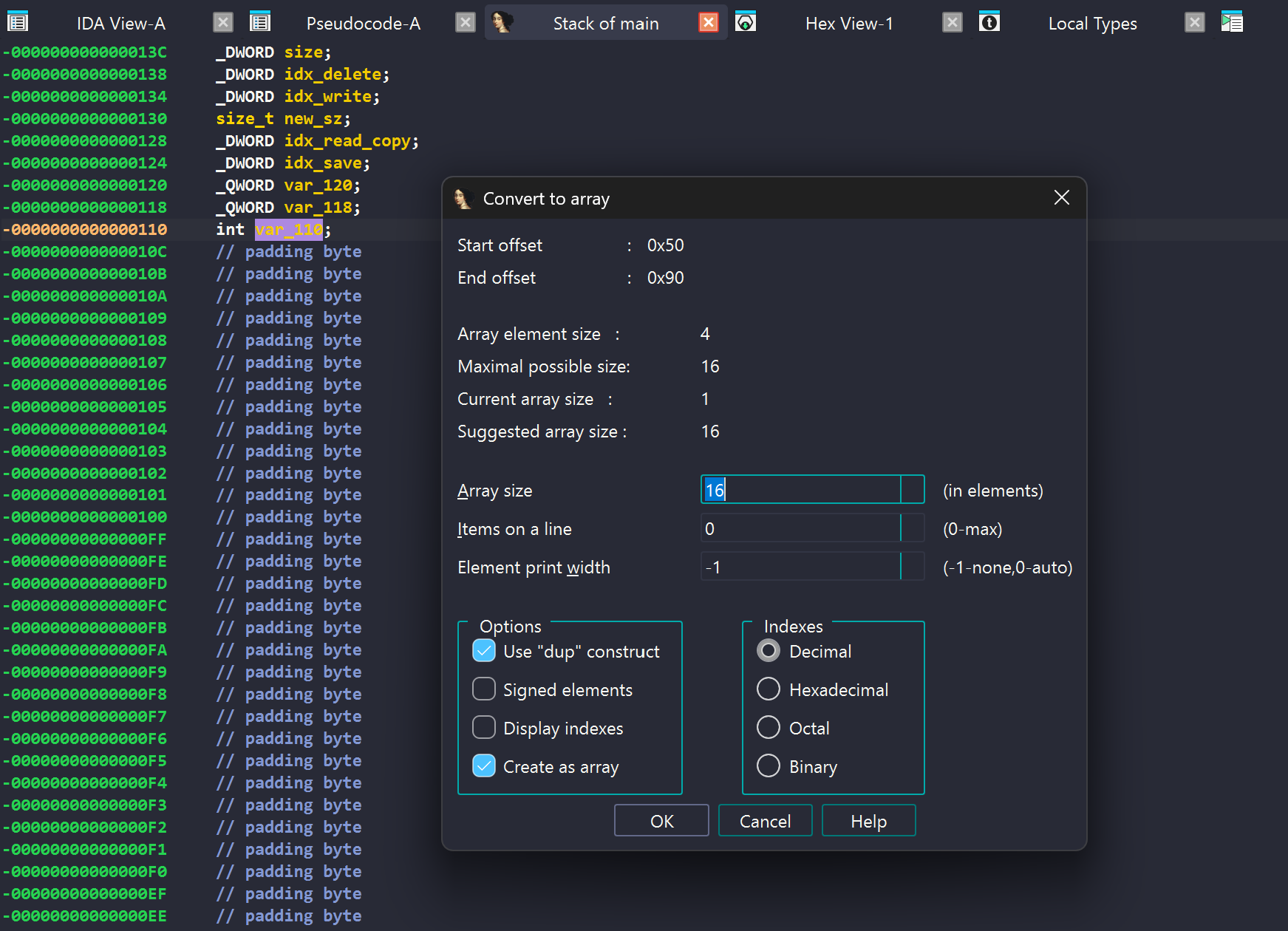Click the Hex View-1 tab icon
The height and width of the screenshot is (931, 1288).
(746, 22)
